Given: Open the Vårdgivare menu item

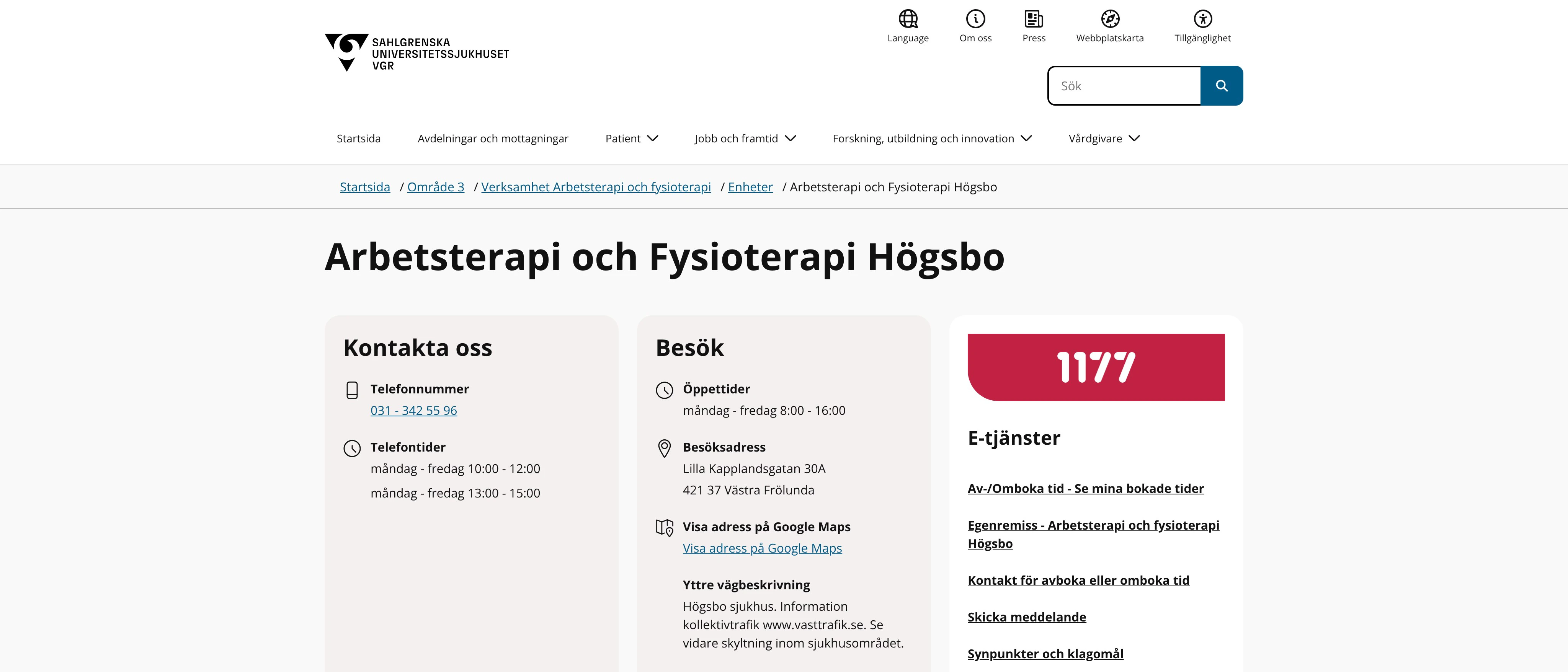Looking at the screenshot, I should 1095,139.
